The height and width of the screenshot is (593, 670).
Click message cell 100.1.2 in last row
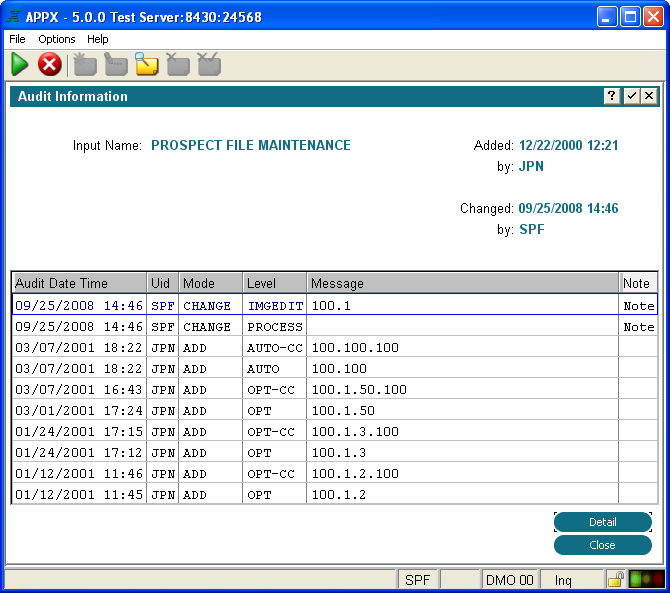(x=463, y=494)
